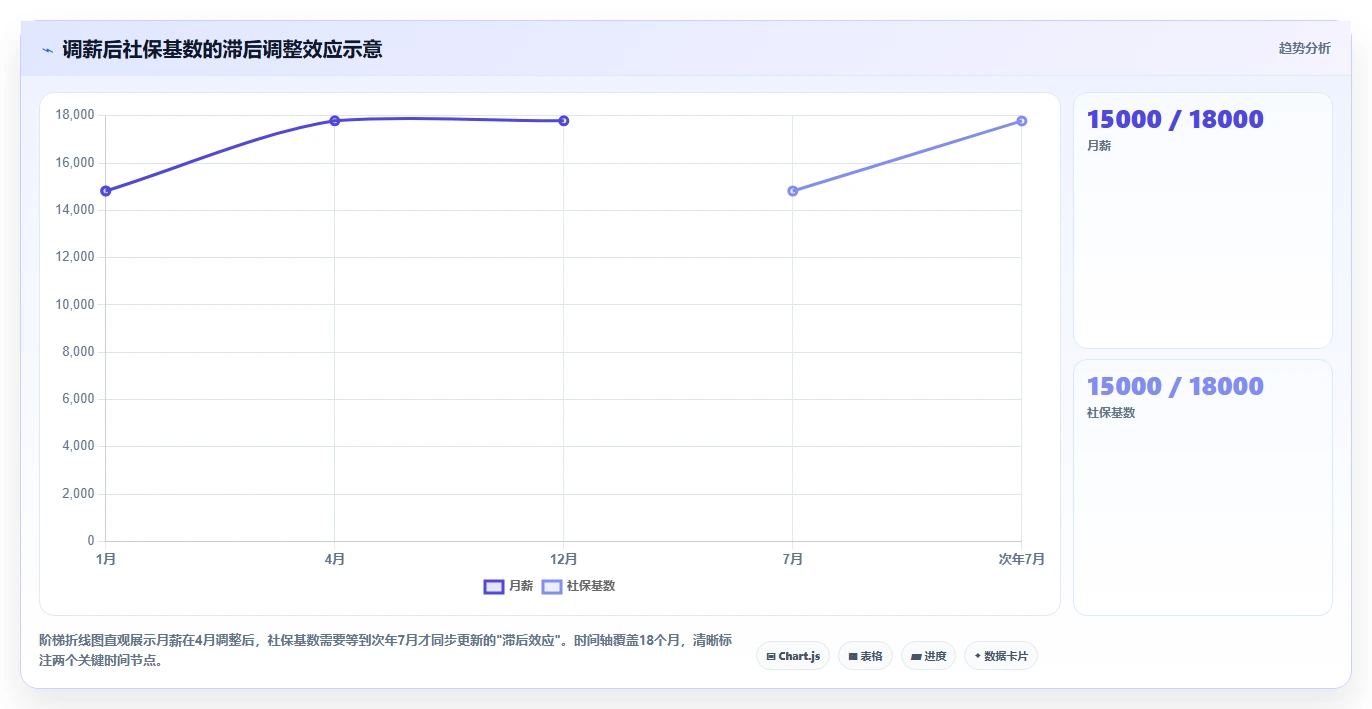Select the 数据卡片 chip
Image resolution: width=1372 pixels, height=709 pixels.
(x=1001, y=656)
